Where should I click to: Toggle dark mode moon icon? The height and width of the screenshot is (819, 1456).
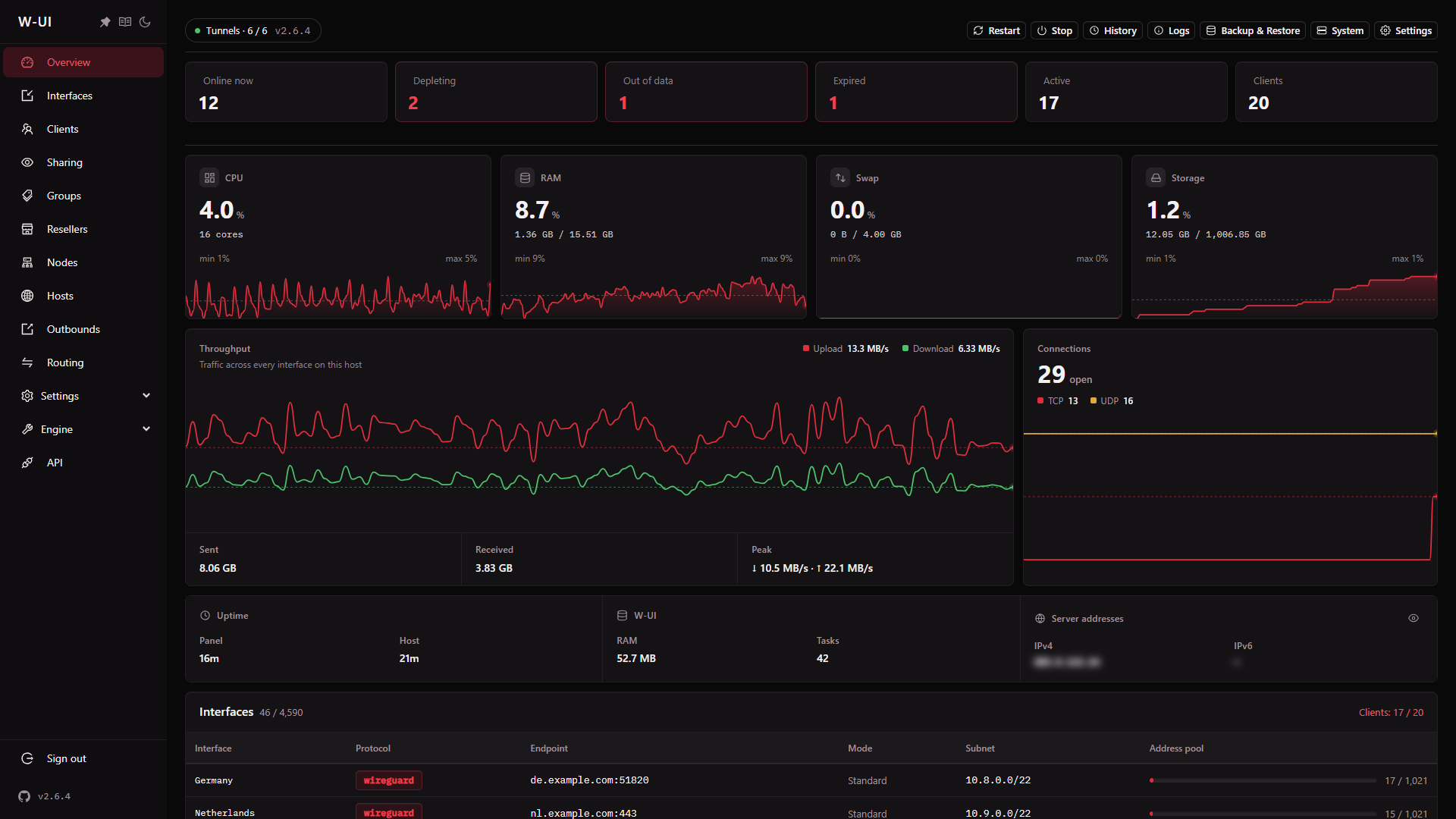(145, 22)
